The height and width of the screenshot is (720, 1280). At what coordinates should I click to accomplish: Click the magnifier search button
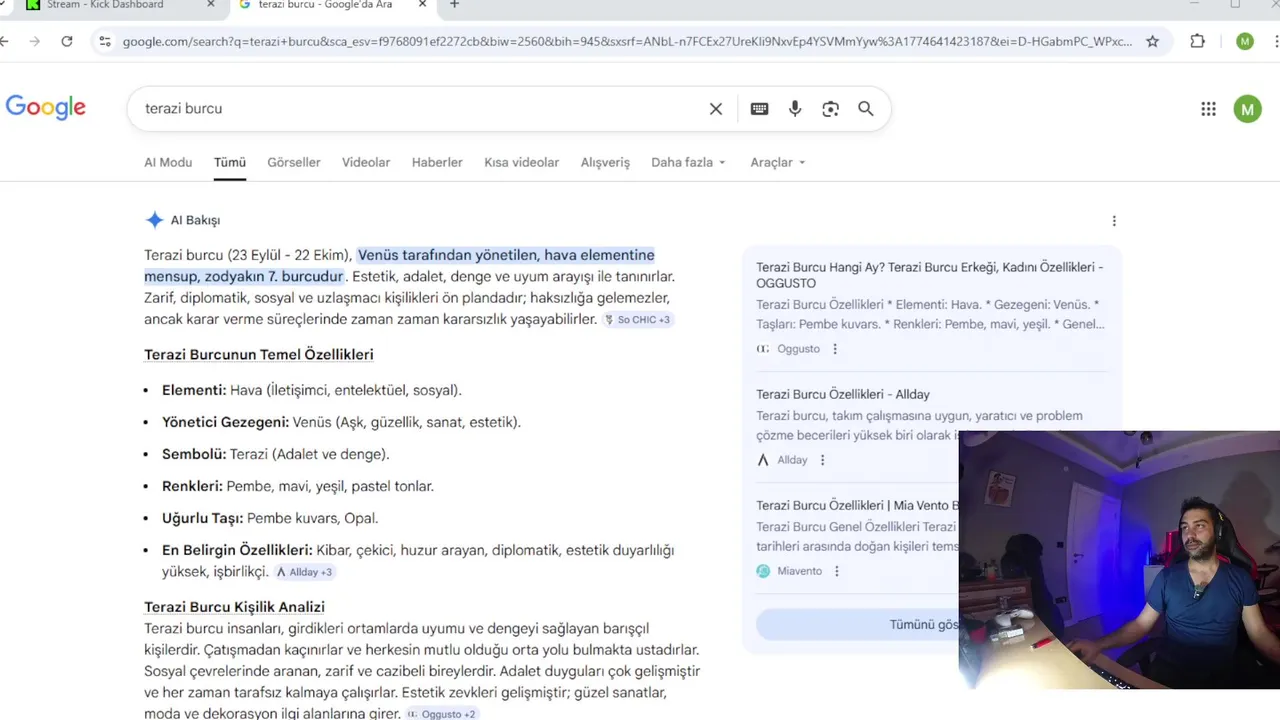coord(866,109)
